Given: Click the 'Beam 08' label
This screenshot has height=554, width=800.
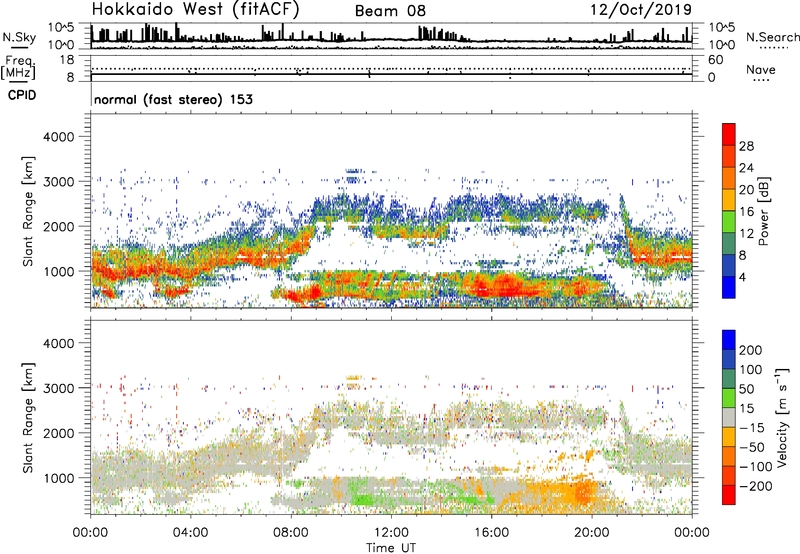Looking at the screenshot, I should coord(390,11).
